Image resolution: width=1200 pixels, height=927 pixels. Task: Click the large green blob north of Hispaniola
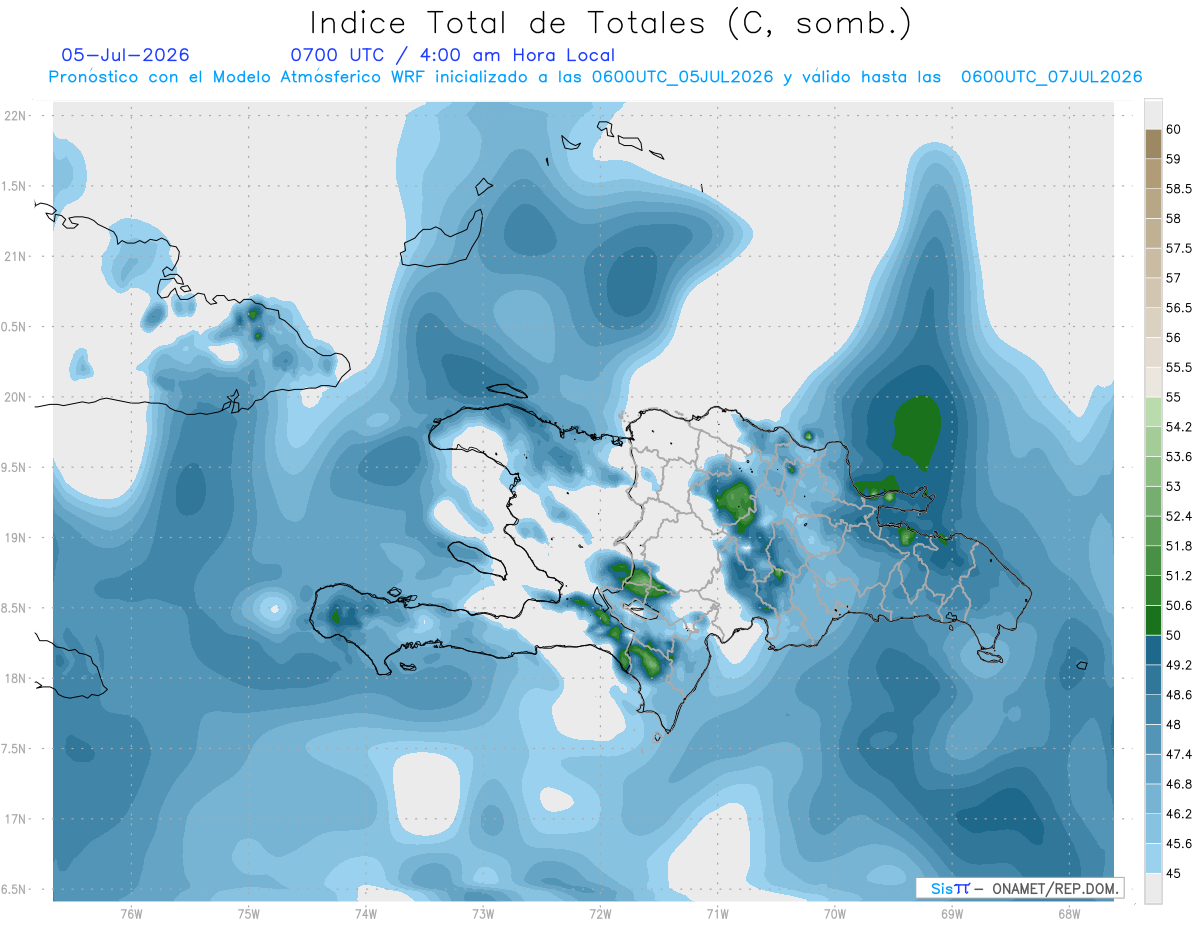[915, 430]
